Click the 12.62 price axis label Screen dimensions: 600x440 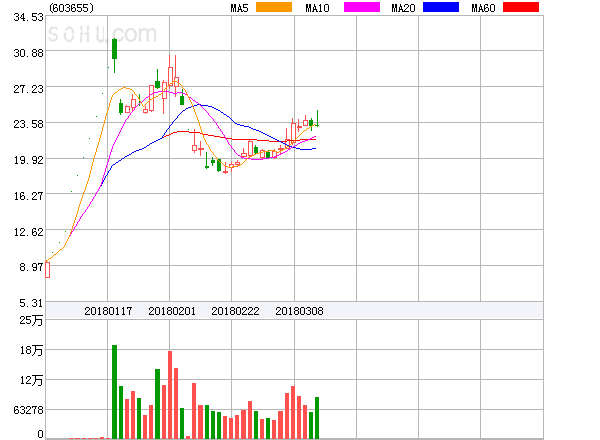[x=29, y=232]
